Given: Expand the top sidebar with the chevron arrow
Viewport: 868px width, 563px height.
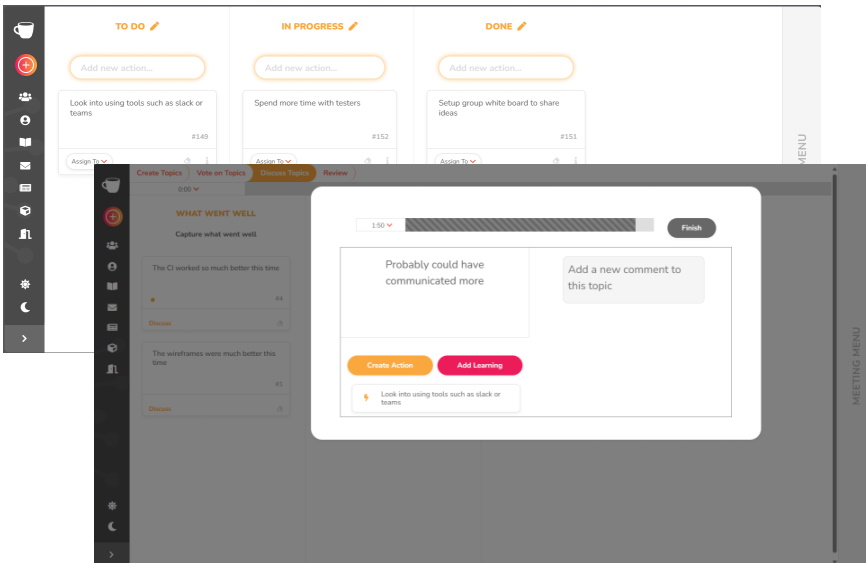Looking at the screenshot, I should click(25, 339).
